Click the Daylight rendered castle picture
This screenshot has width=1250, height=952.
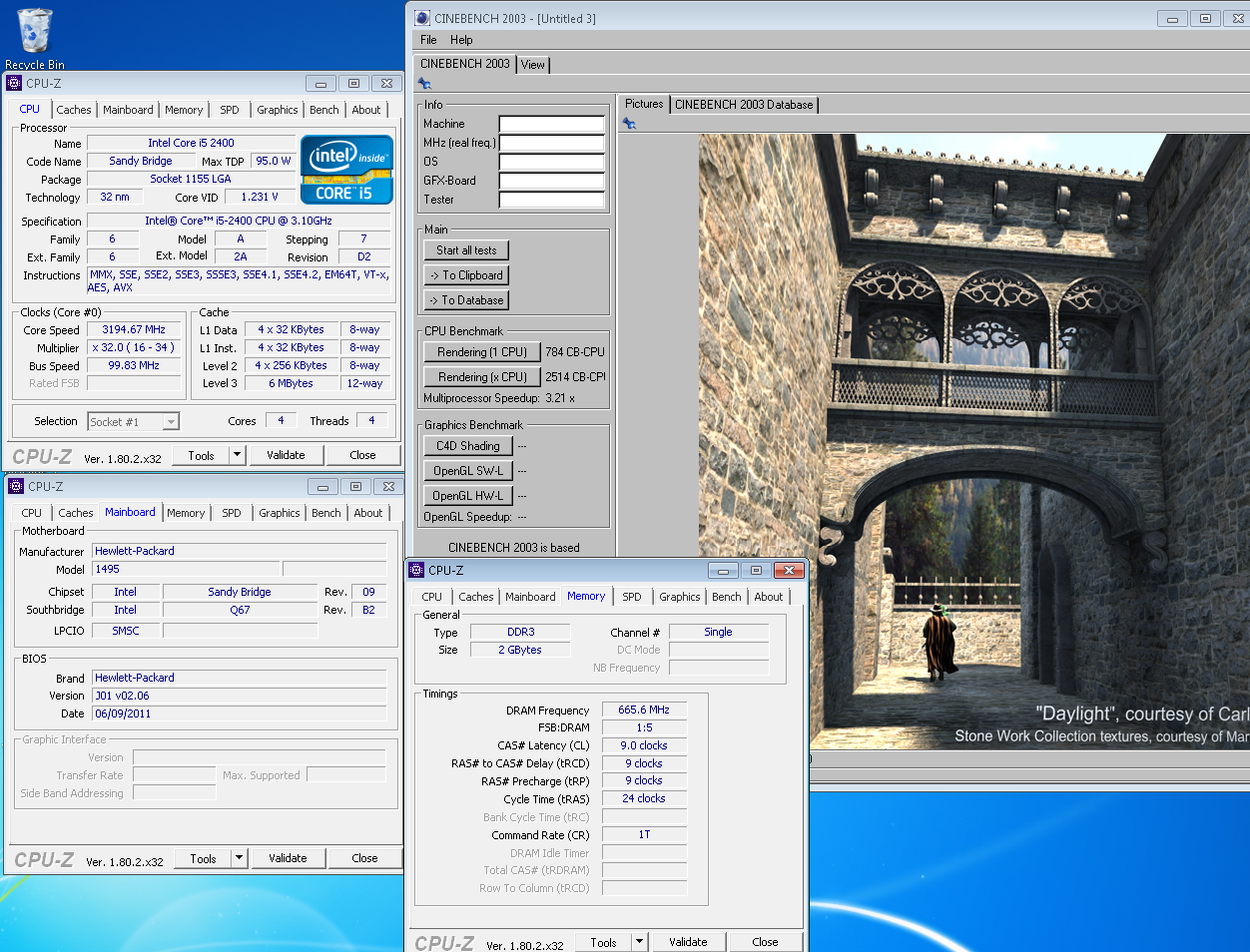click(x=974, y=442)
